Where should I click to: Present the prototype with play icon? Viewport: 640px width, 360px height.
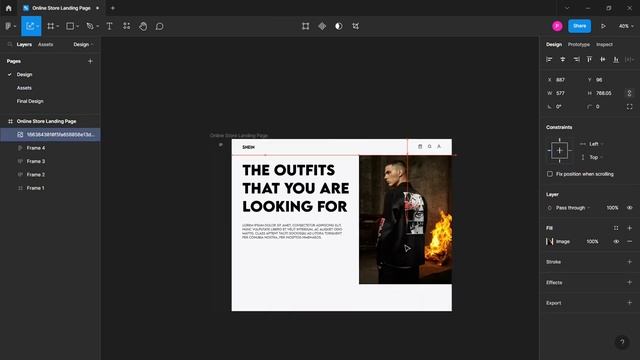click(603, 26)
